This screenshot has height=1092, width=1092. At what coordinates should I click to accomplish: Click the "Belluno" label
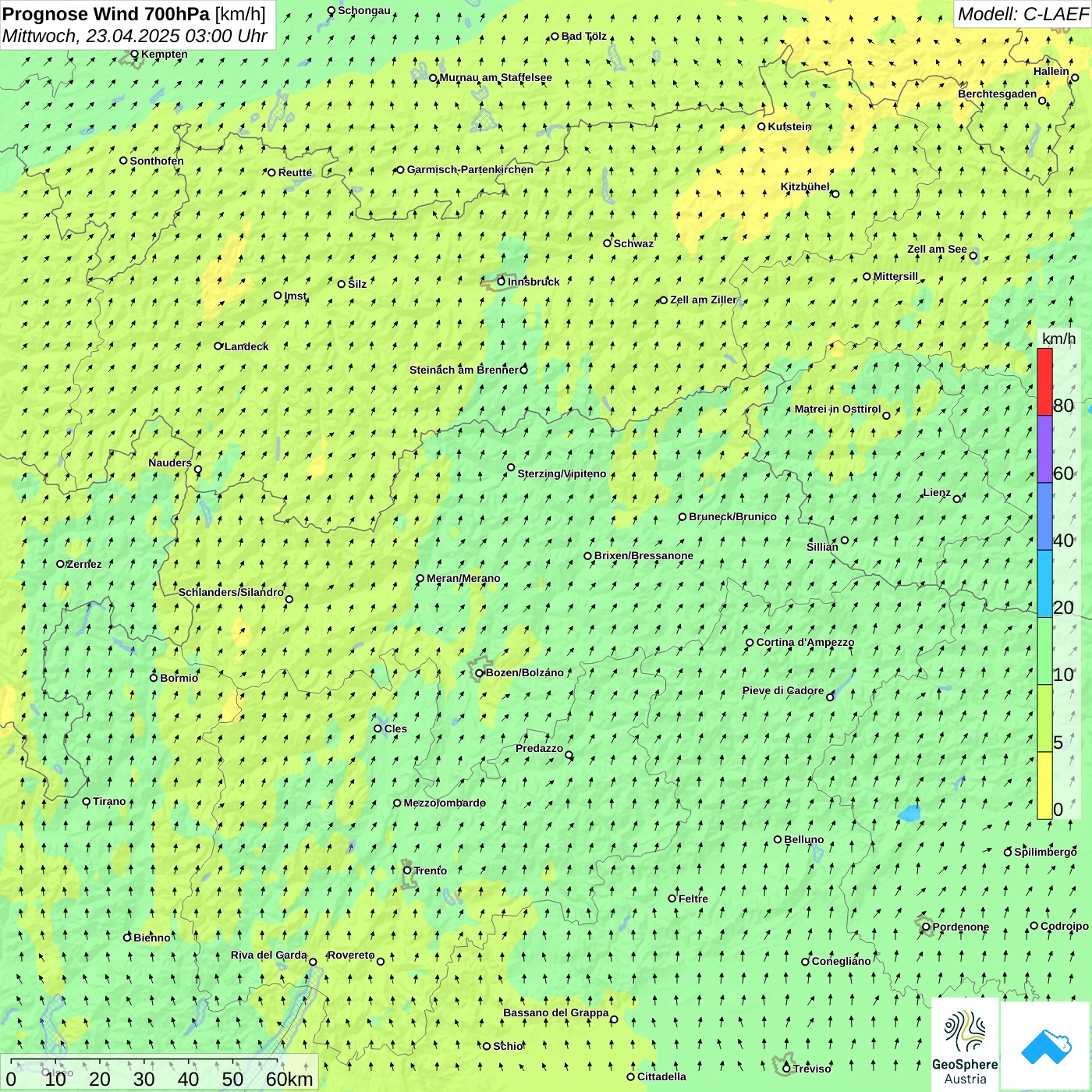tap(804, 840)
